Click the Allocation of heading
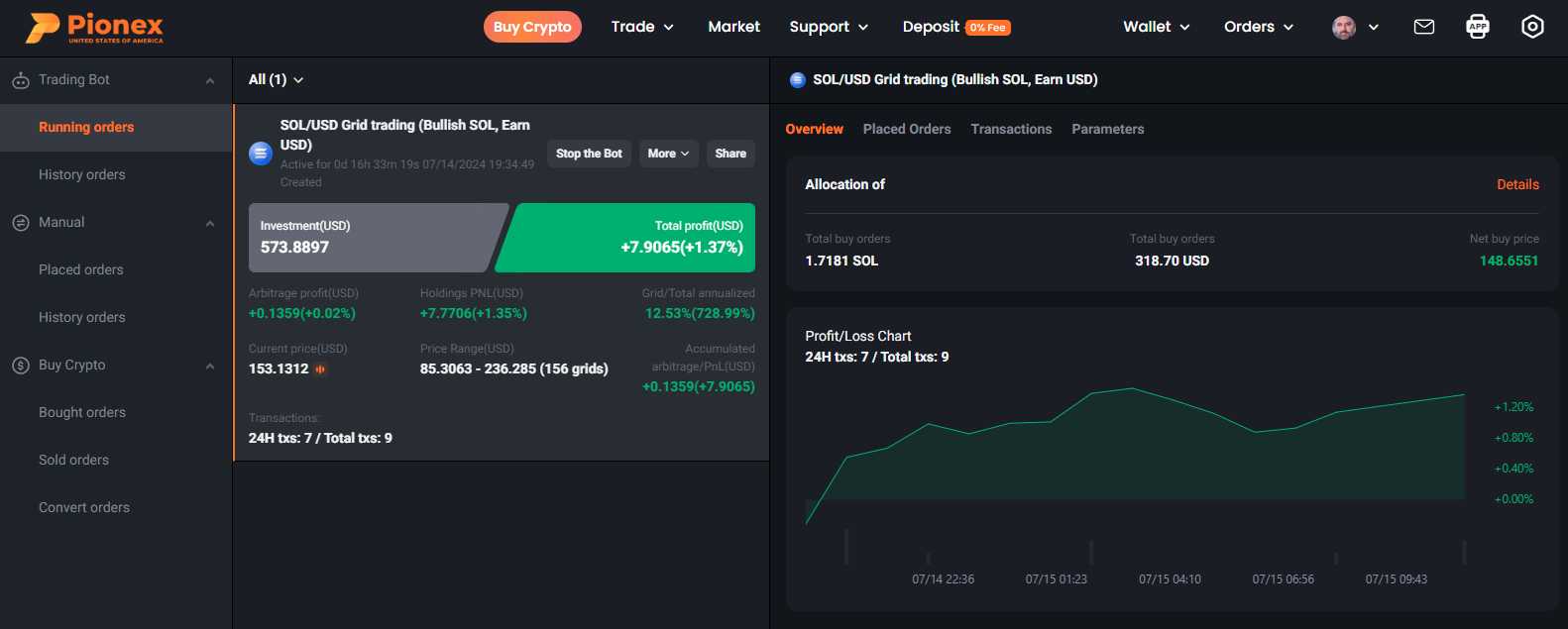The width and height of the screenshot is (1568, 629). point(844,185)
